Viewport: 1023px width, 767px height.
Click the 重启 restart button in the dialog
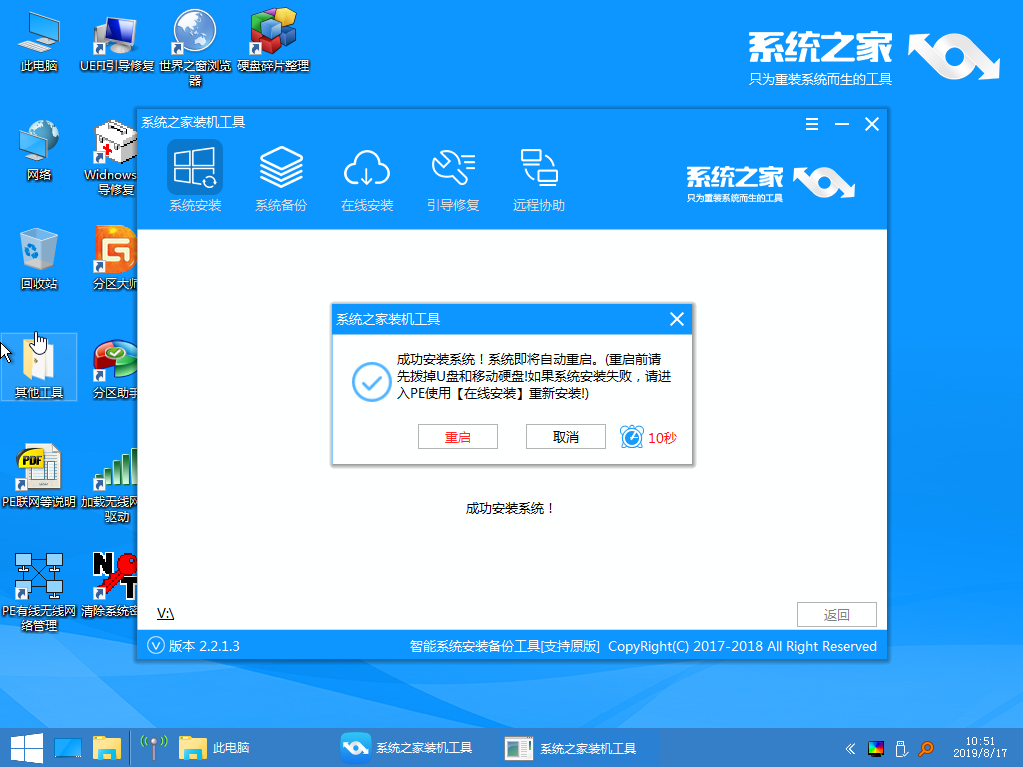pos(457,436)
